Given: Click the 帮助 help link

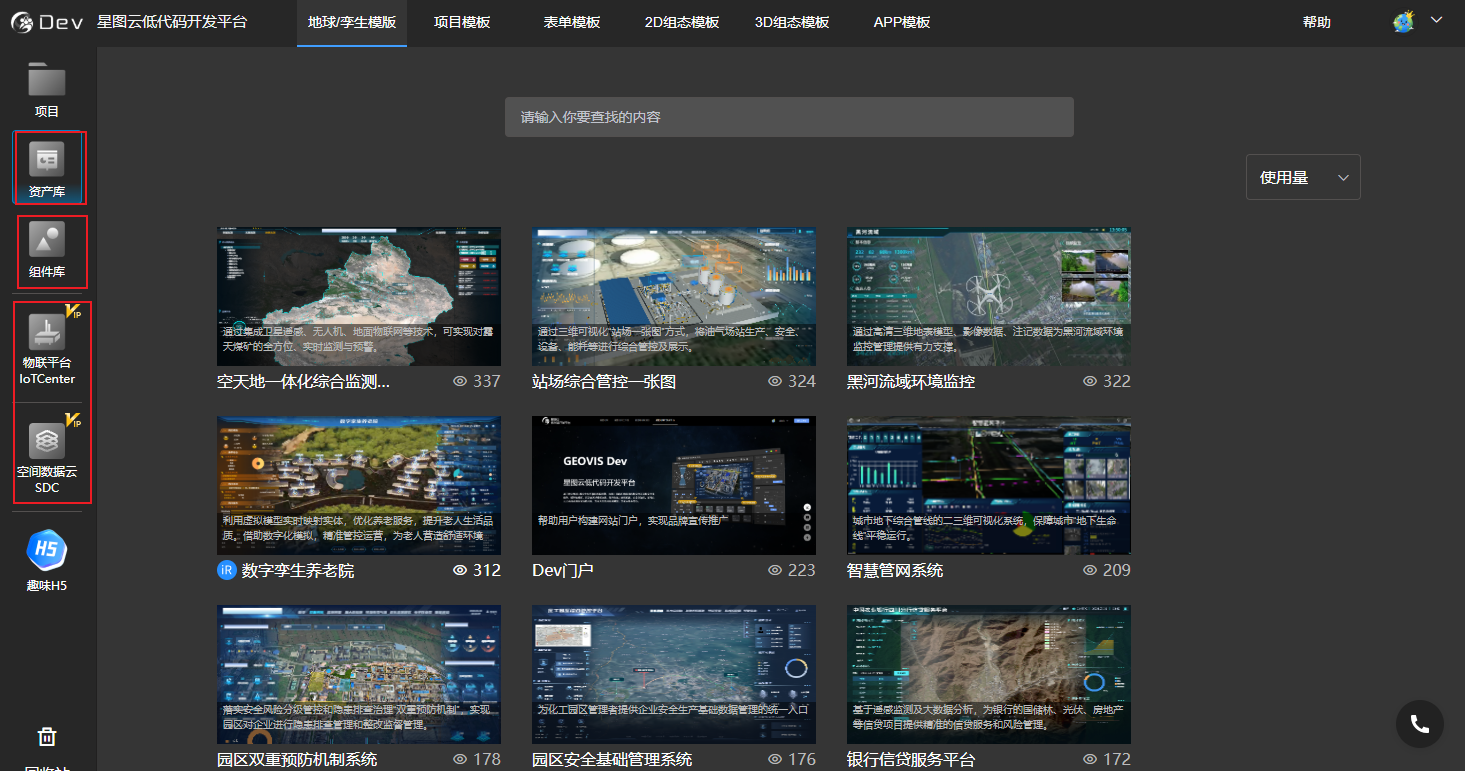Looking at the screenshot, I should click(1317, 22).
